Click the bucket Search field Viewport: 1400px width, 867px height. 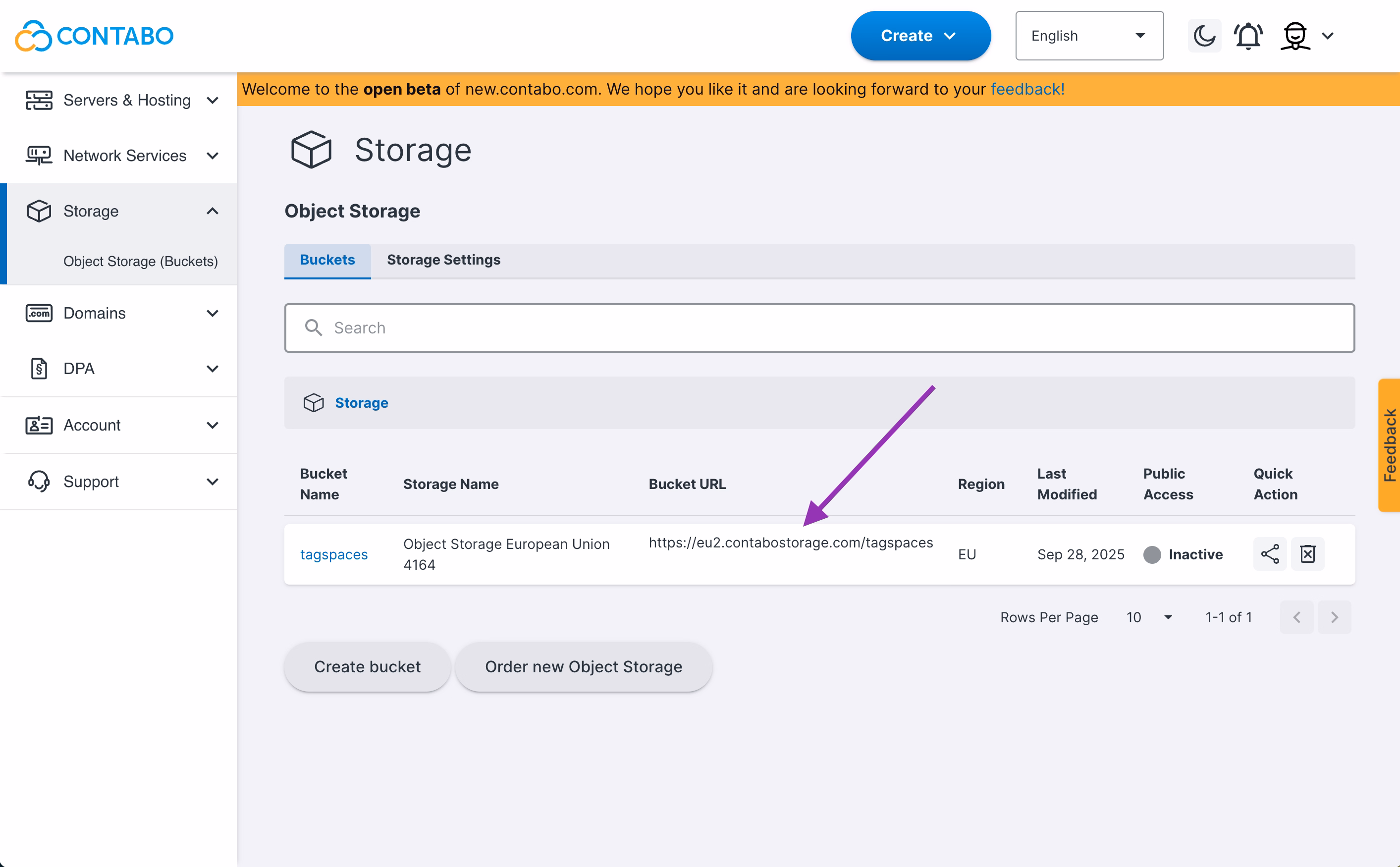(x=819, y=328)
